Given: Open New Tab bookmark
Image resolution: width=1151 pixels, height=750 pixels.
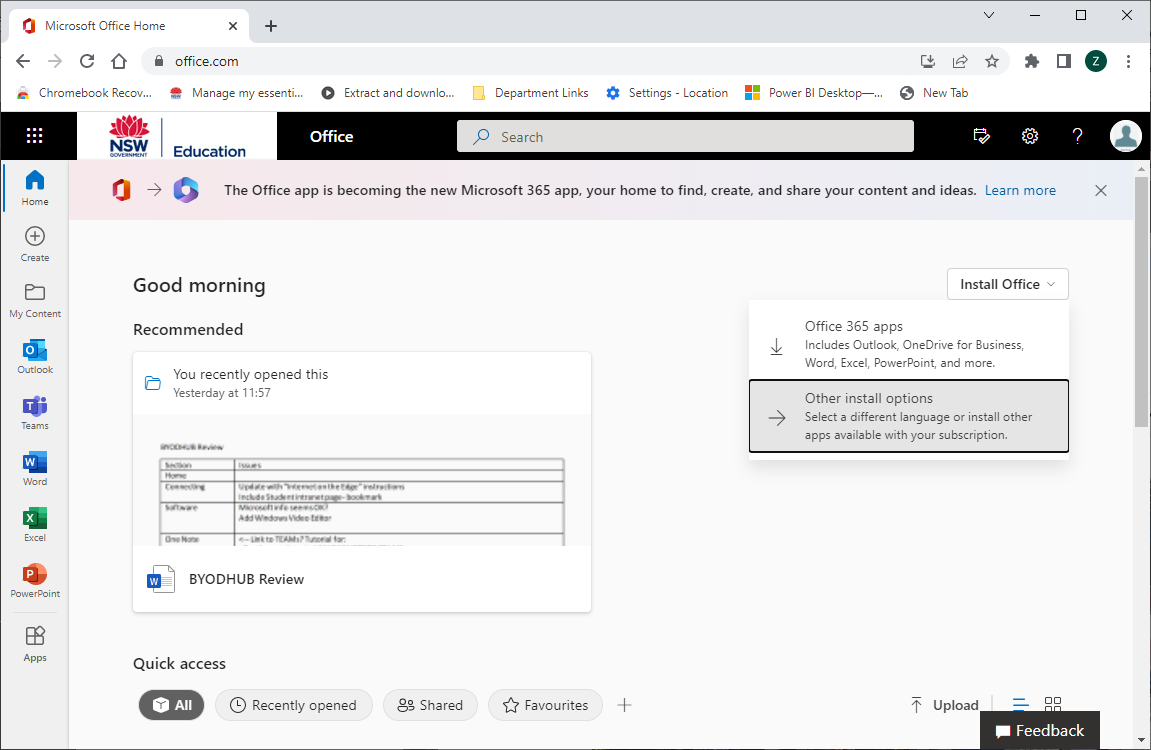Looking at the screenshot, I should click(934, 92).
